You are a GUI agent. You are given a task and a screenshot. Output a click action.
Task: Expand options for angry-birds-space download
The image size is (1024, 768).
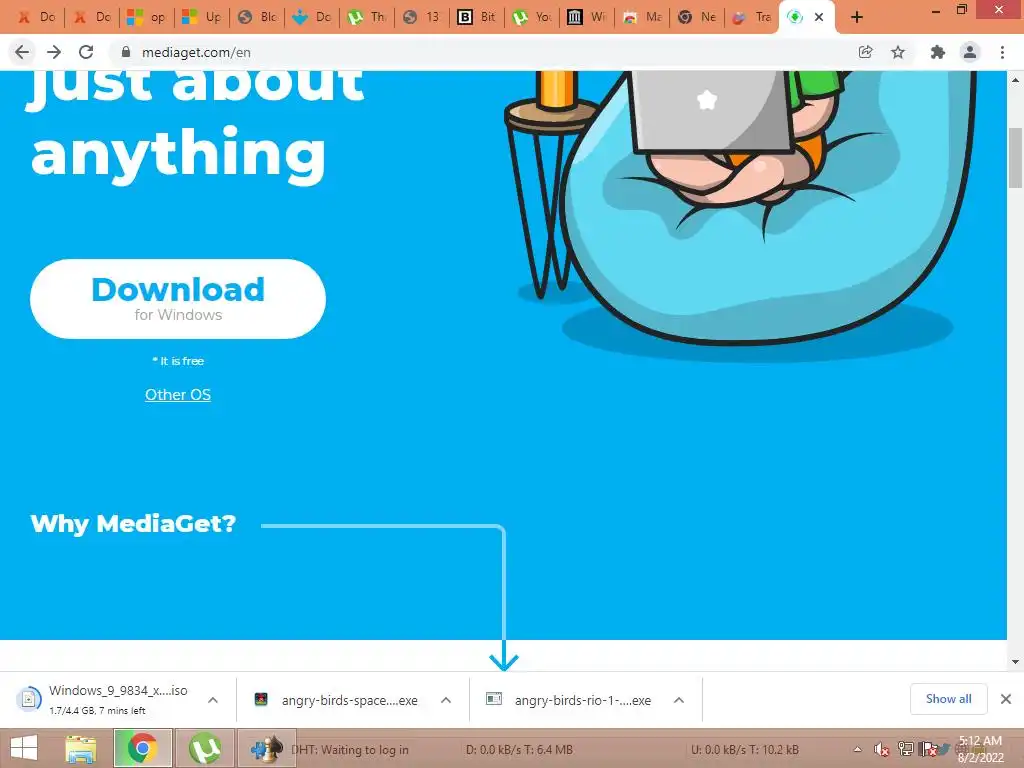click(446, 700)
